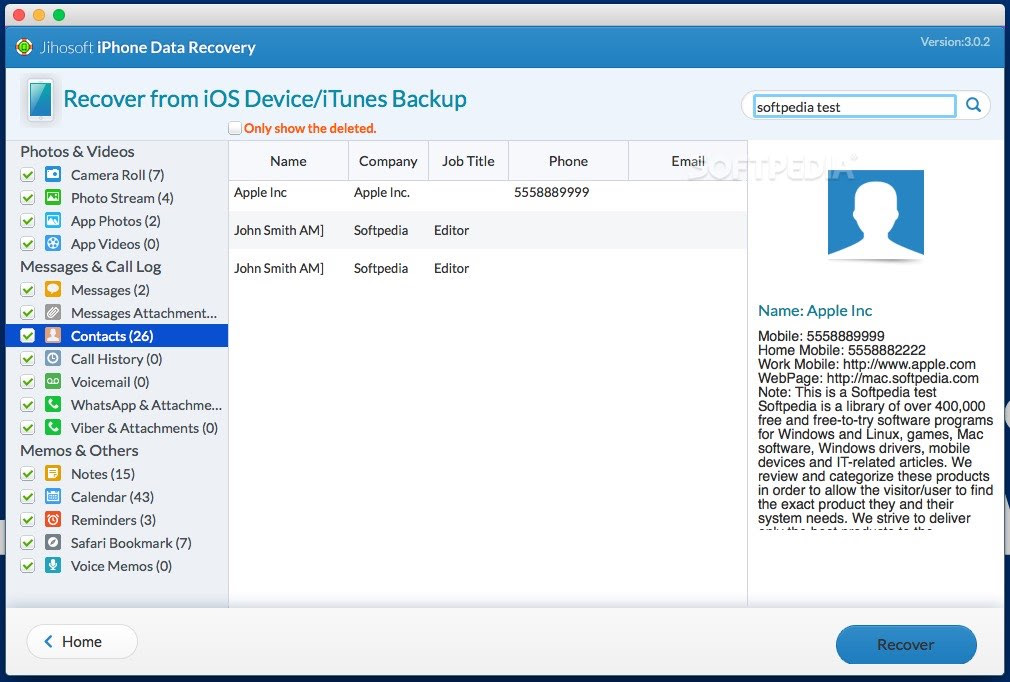Click the Messages Attachment paperclip icon
Image resolution: width=1010 pixels, height=682 pixels.
(53, 313)
